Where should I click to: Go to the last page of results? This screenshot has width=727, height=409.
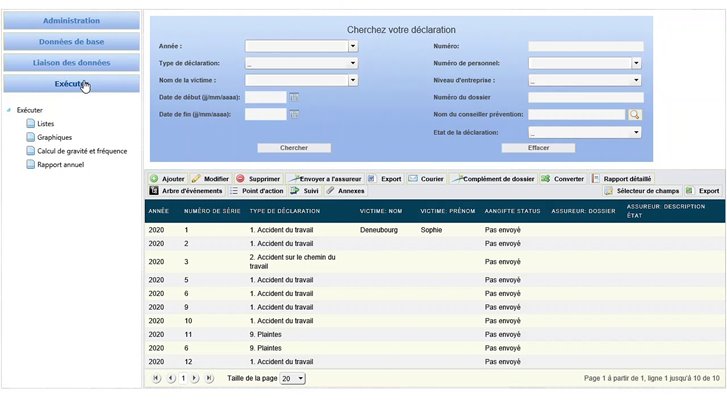pos(209,379)
